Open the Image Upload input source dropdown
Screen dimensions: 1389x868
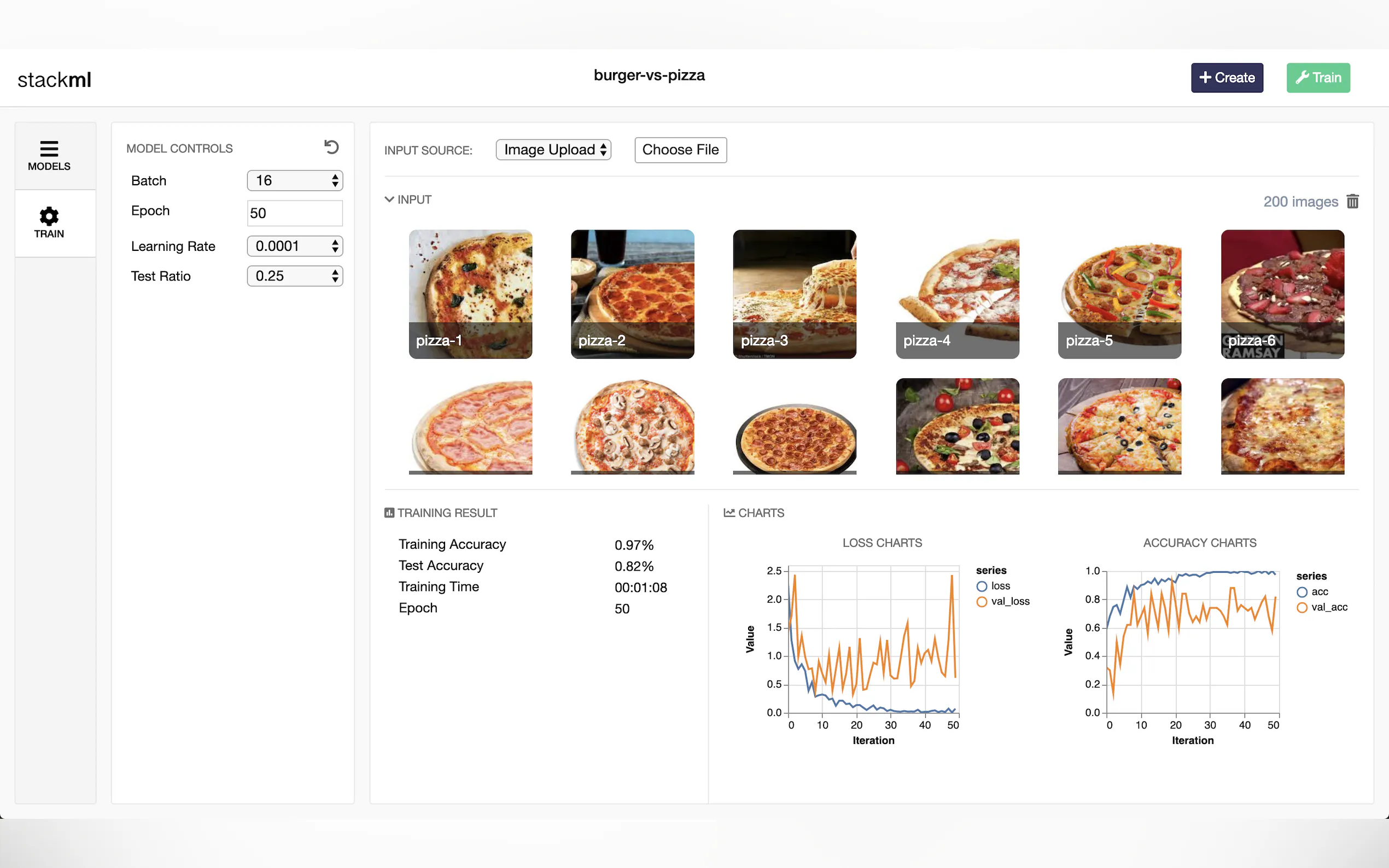pos(553,150)
